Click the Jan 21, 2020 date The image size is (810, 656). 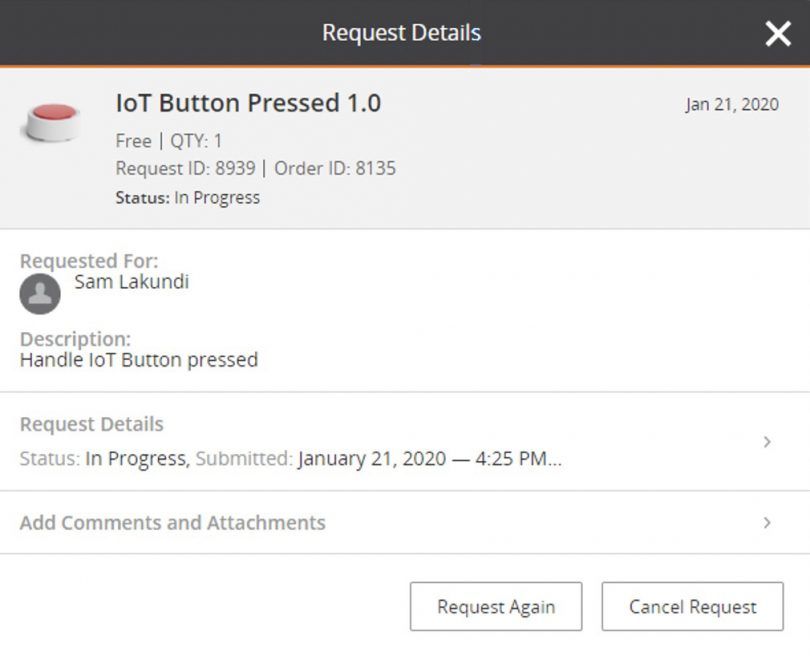732,104
